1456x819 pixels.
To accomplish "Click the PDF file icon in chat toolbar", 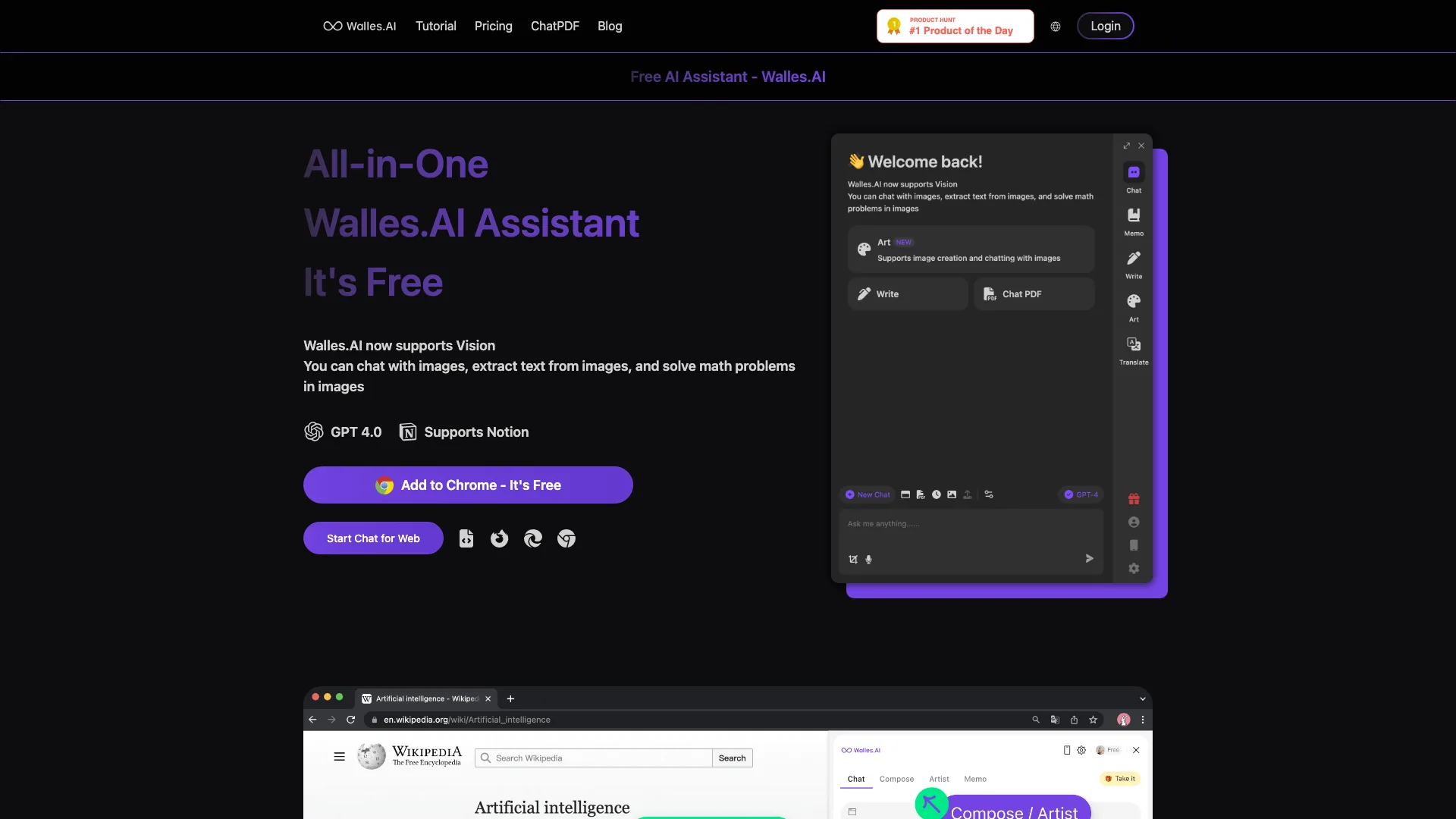I will click(x=921, y=494).
